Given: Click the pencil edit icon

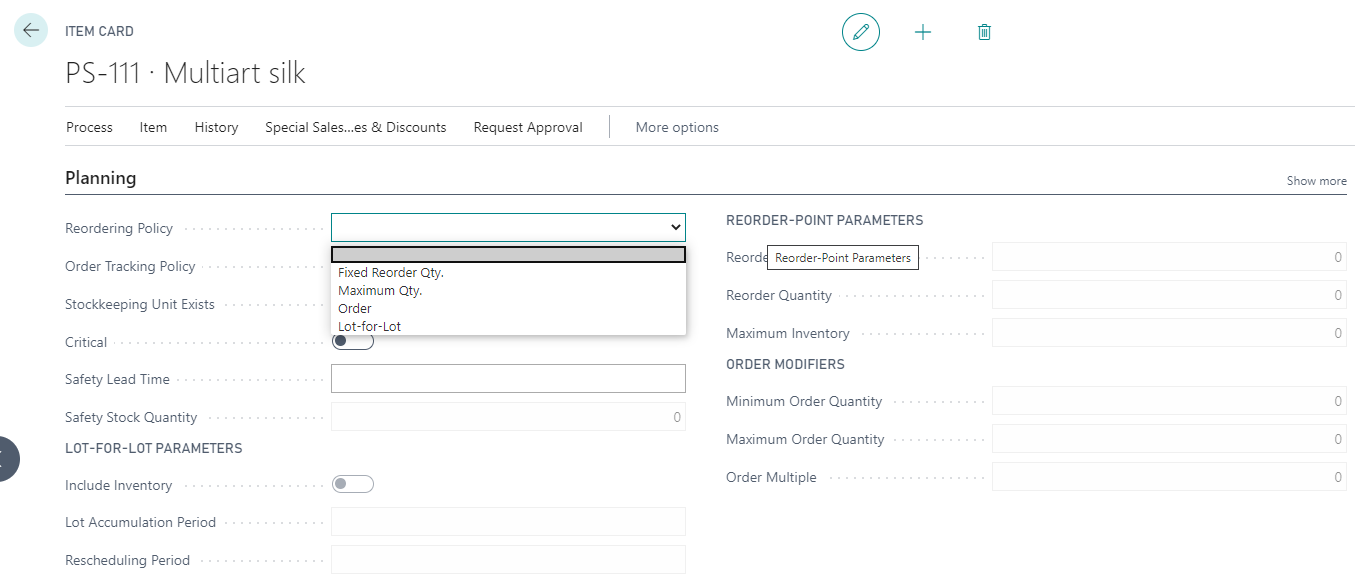Looking at the screenshot, I should (860, 32).
